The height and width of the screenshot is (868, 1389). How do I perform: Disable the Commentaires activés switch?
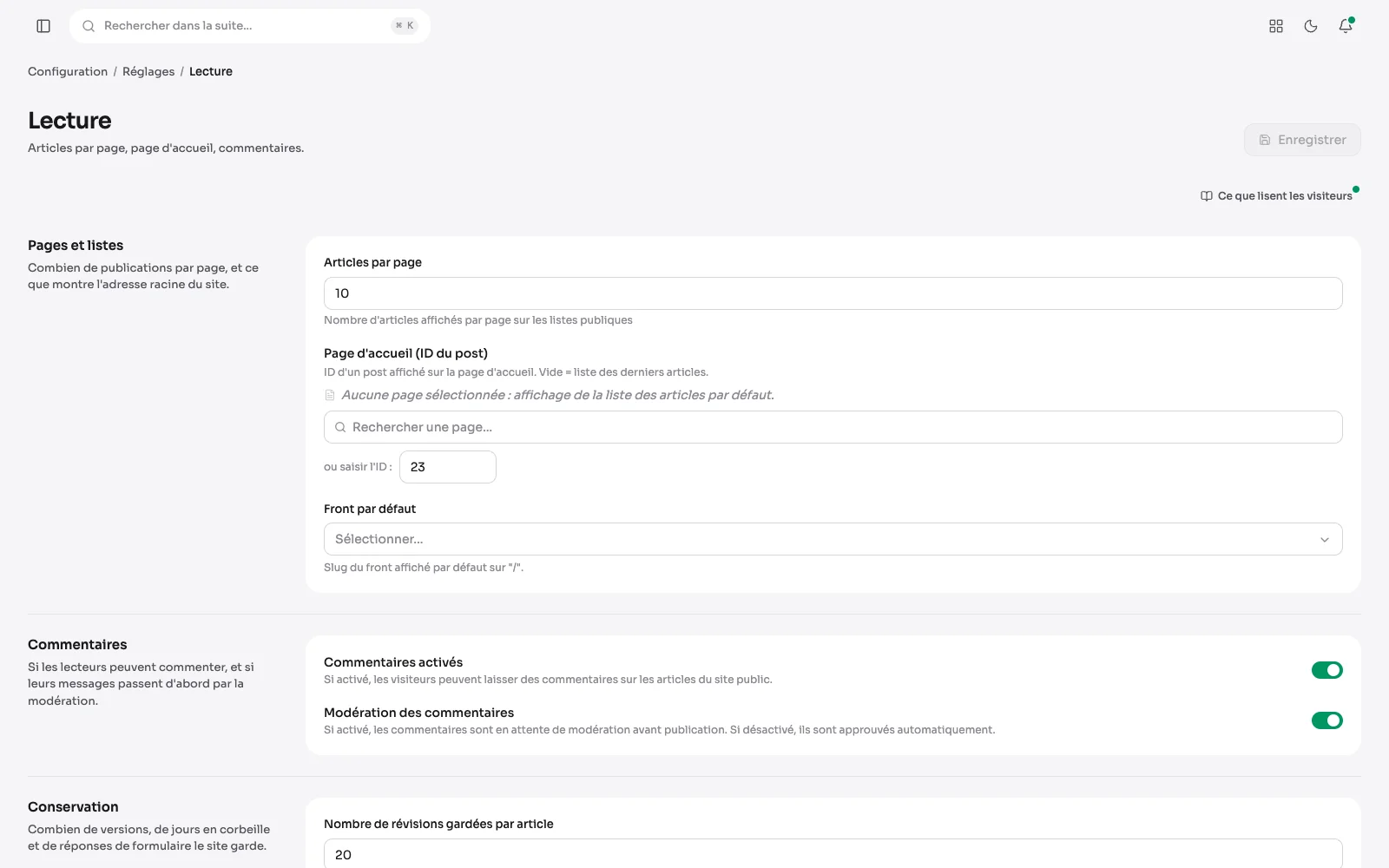(1326, 670)
